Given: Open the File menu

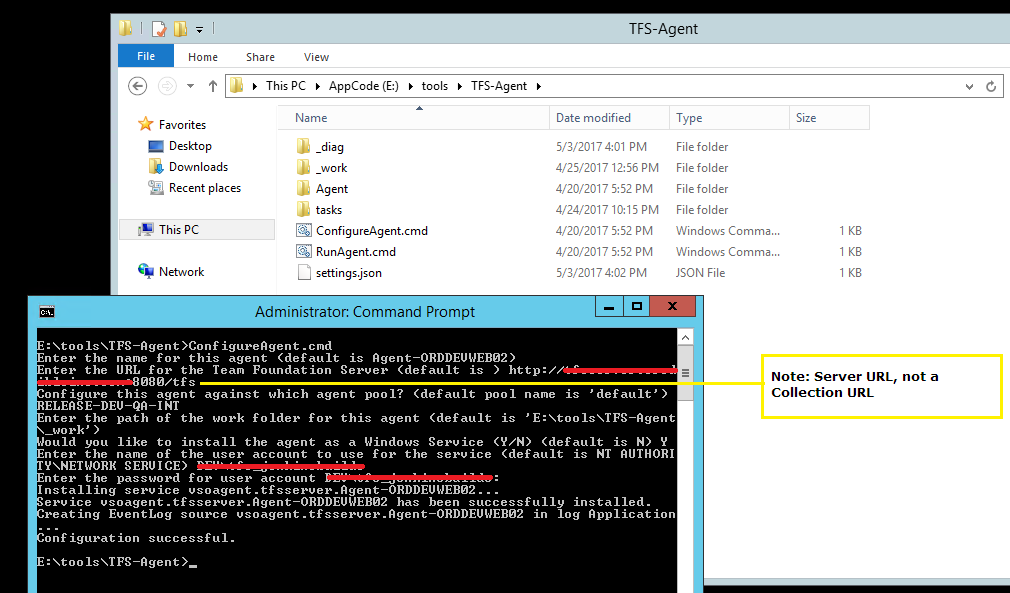Looking at the screenshot, I should [145, 56].
